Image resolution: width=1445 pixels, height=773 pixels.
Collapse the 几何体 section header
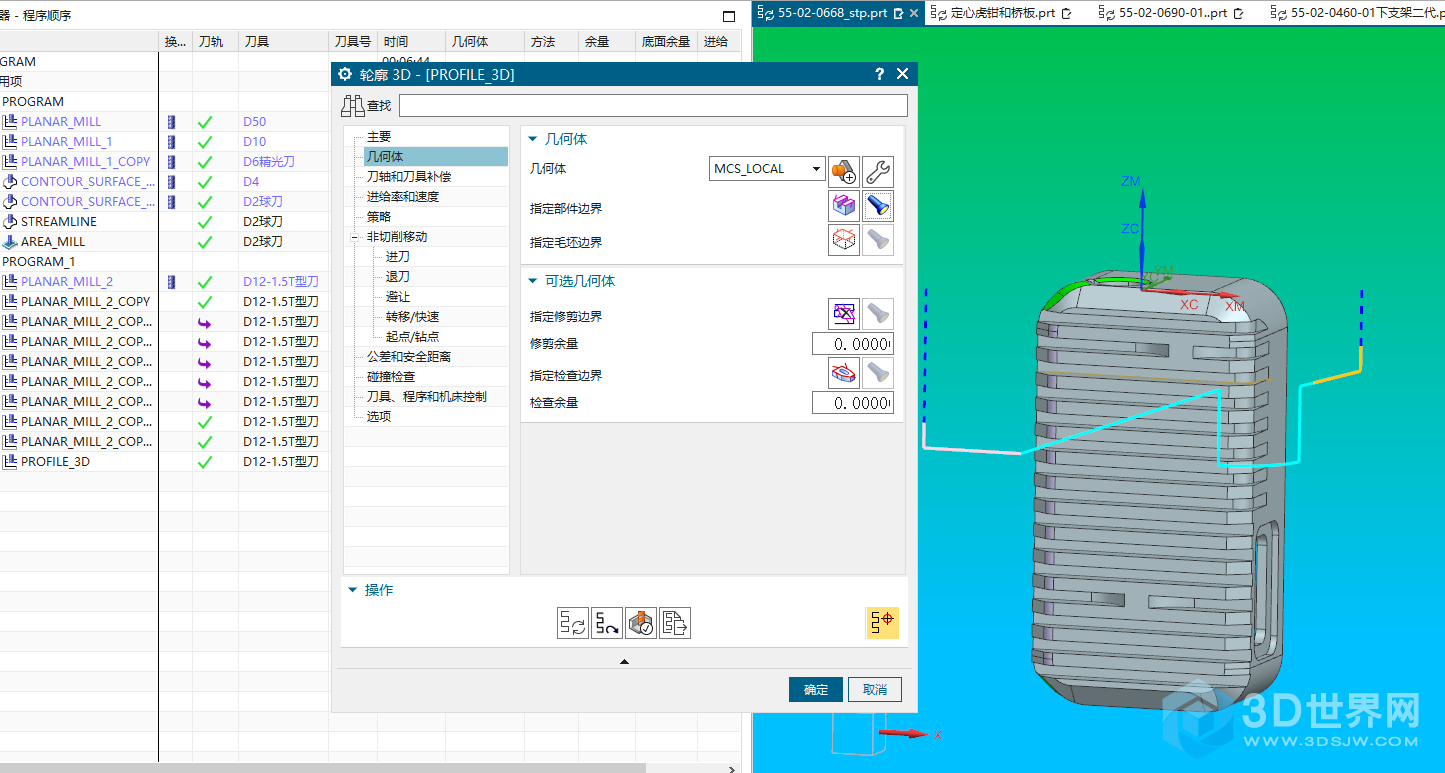(x=534, y=139)
